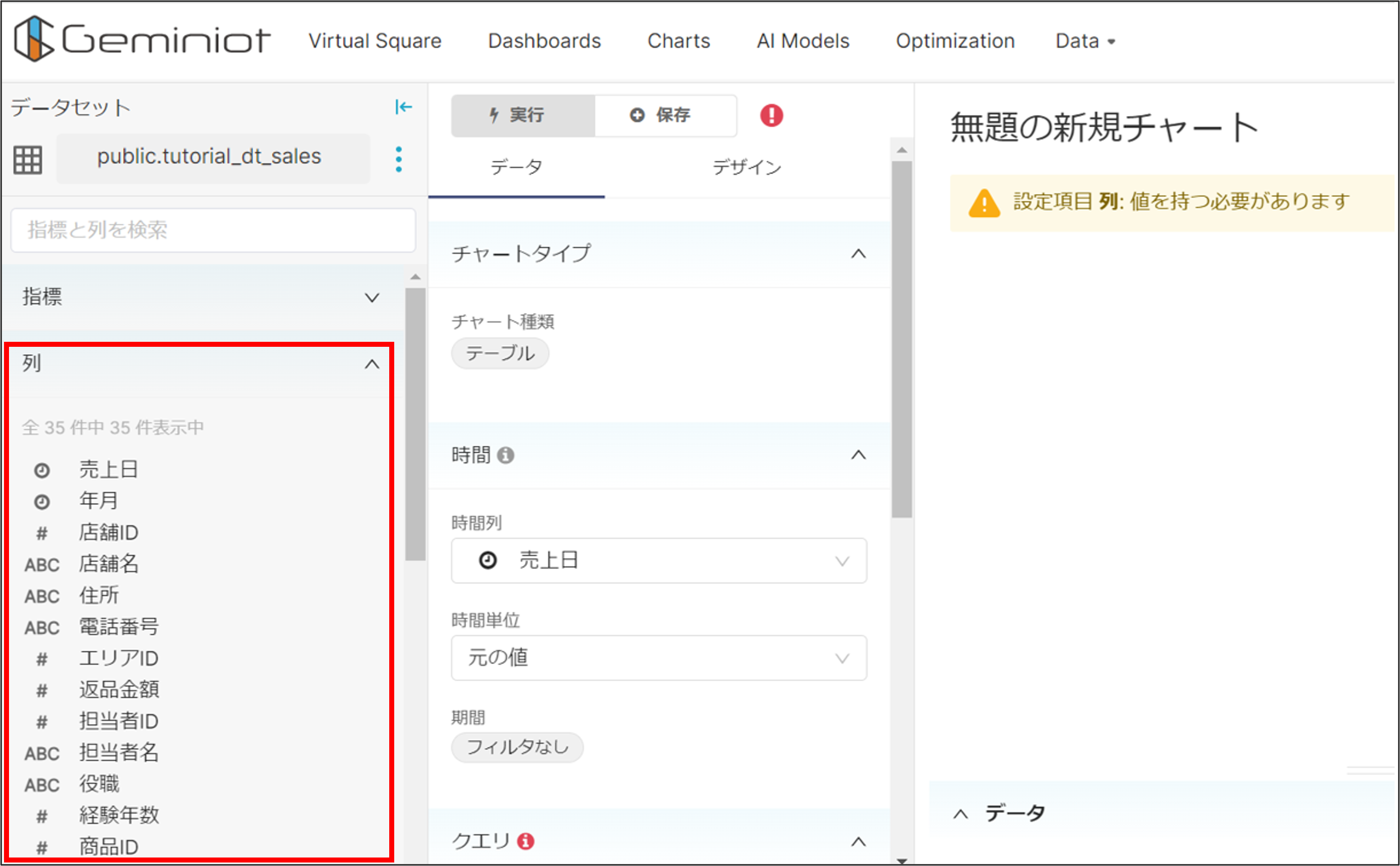The width and height of the screenshot is (1400, 866).
Task: Select the 返品金額 column
Action: 118,690
